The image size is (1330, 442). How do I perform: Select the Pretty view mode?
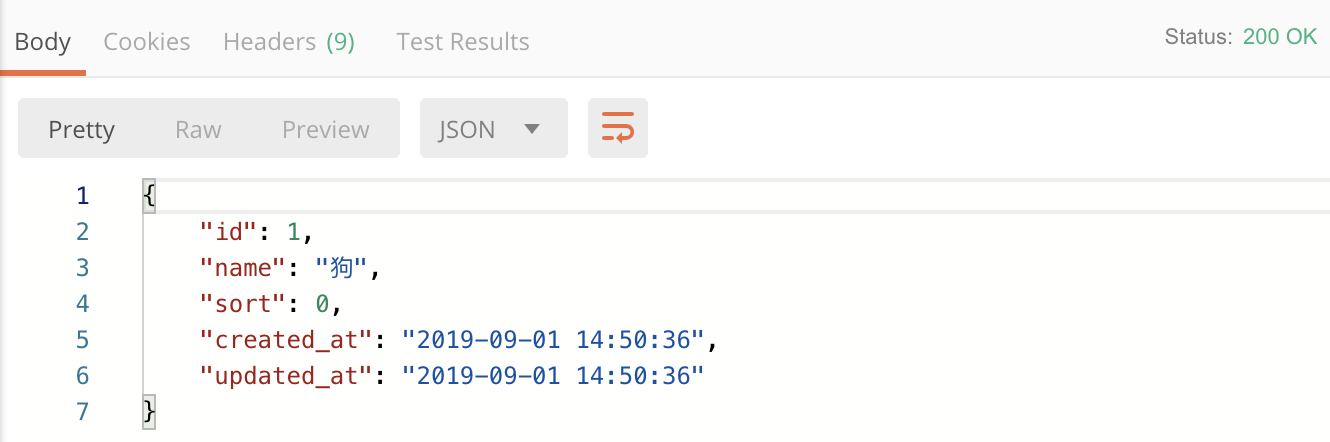tap(82, 129)
